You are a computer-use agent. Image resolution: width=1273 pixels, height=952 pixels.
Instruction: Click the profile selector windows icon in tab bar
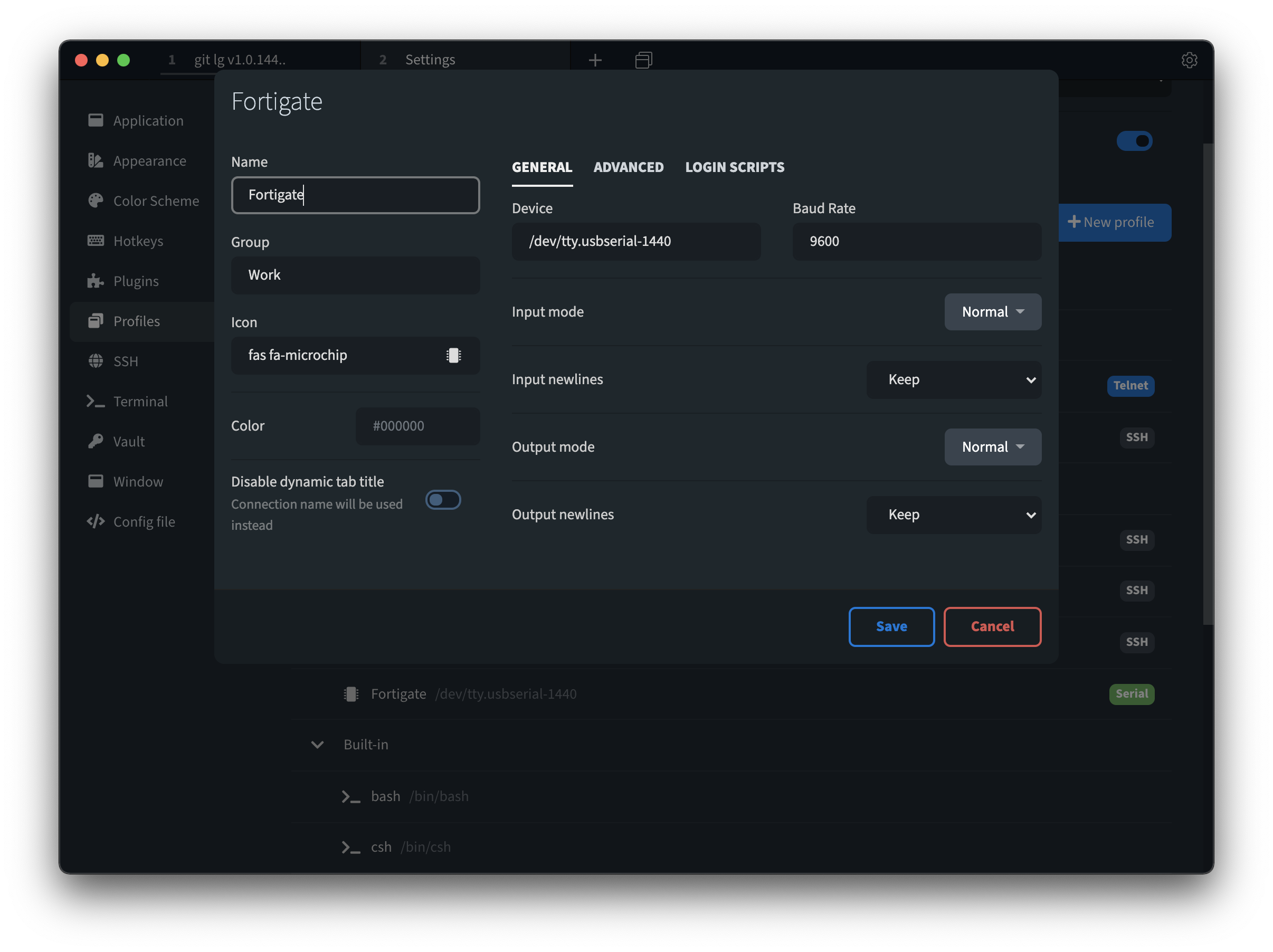(643, 60)
